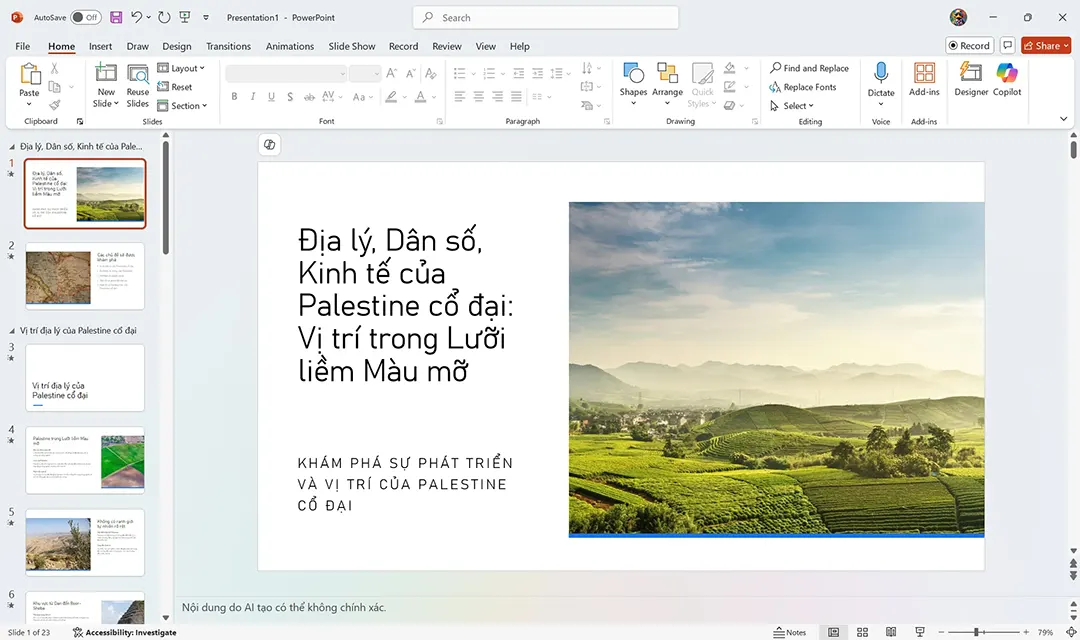Toggle italic formatting

pos(252,96)
